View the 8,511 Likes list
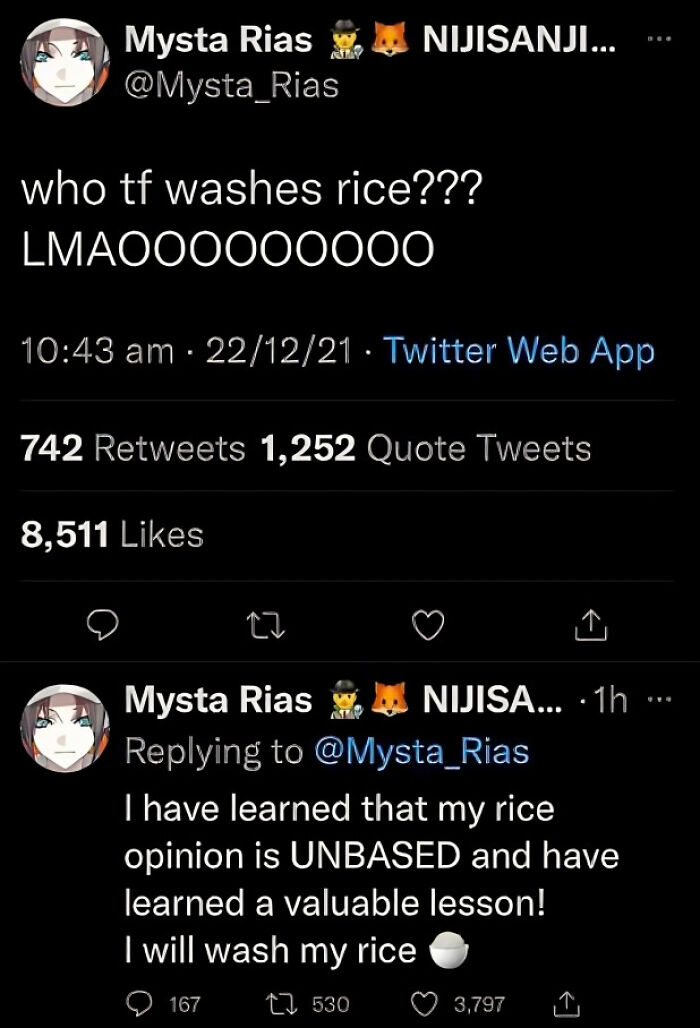 pyautogui.click(x=100, y=534)
